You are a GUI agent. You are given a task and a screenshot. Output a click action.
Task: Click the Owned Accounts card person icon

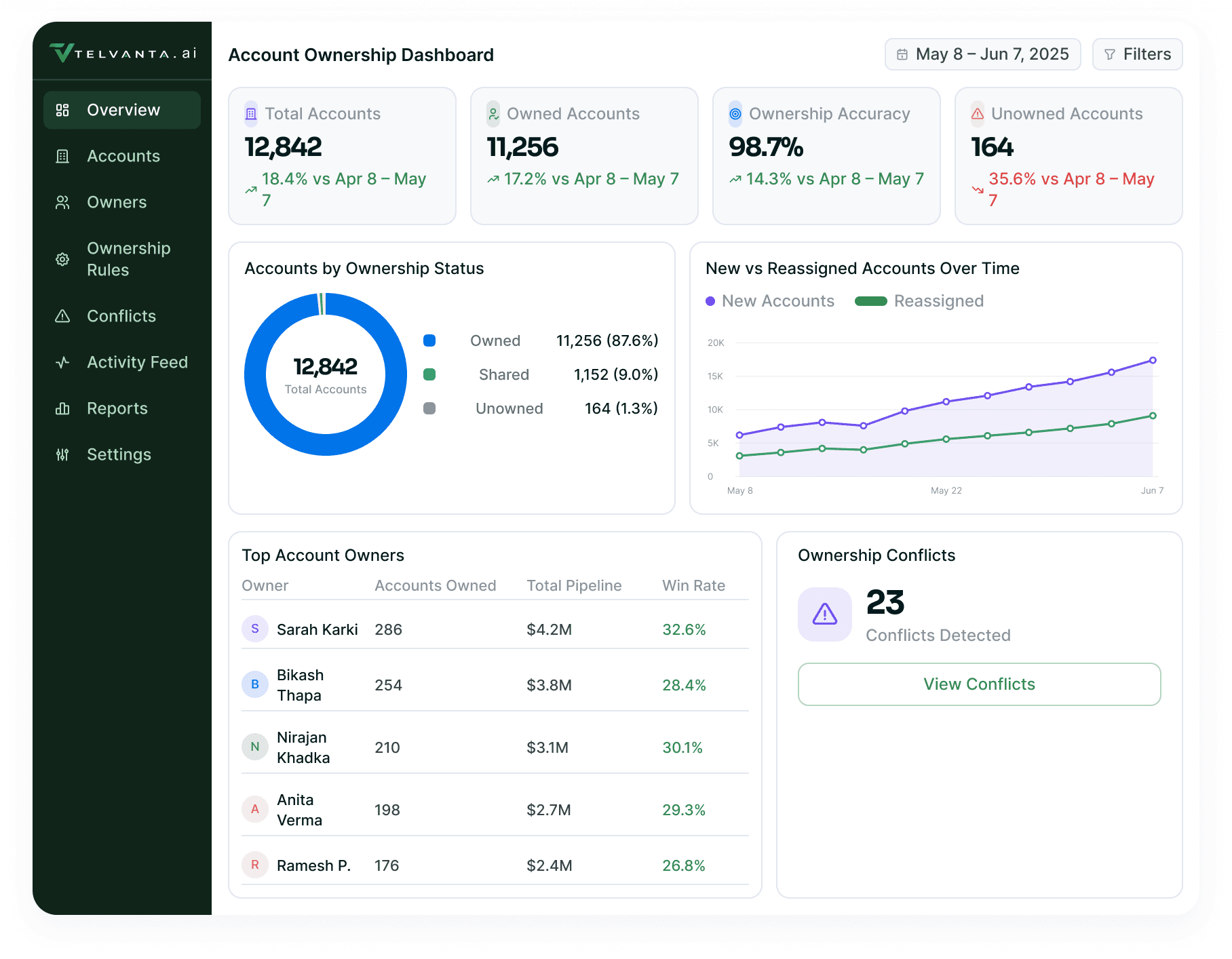click(493, 114)
